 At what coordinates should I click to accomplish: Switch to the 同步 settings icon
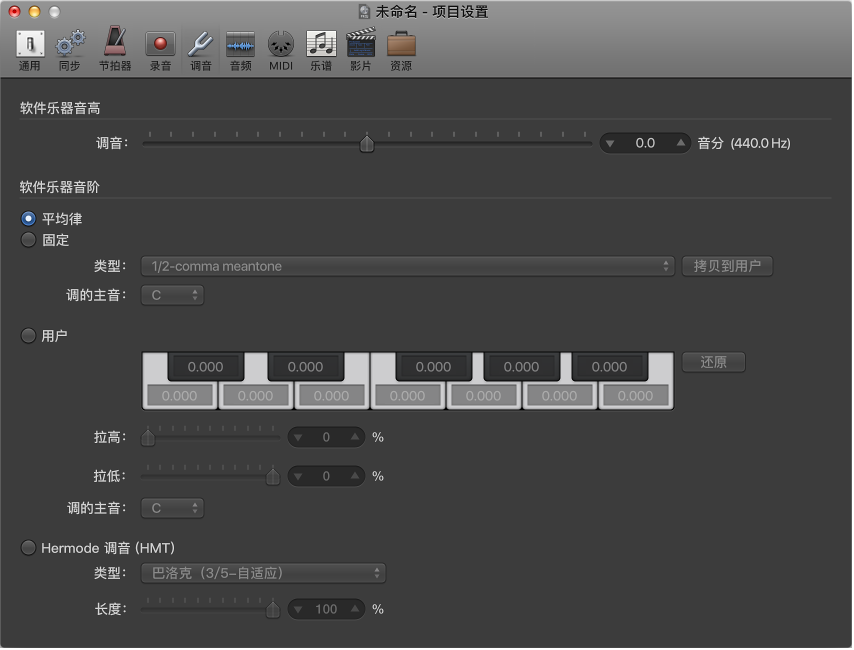68,48
